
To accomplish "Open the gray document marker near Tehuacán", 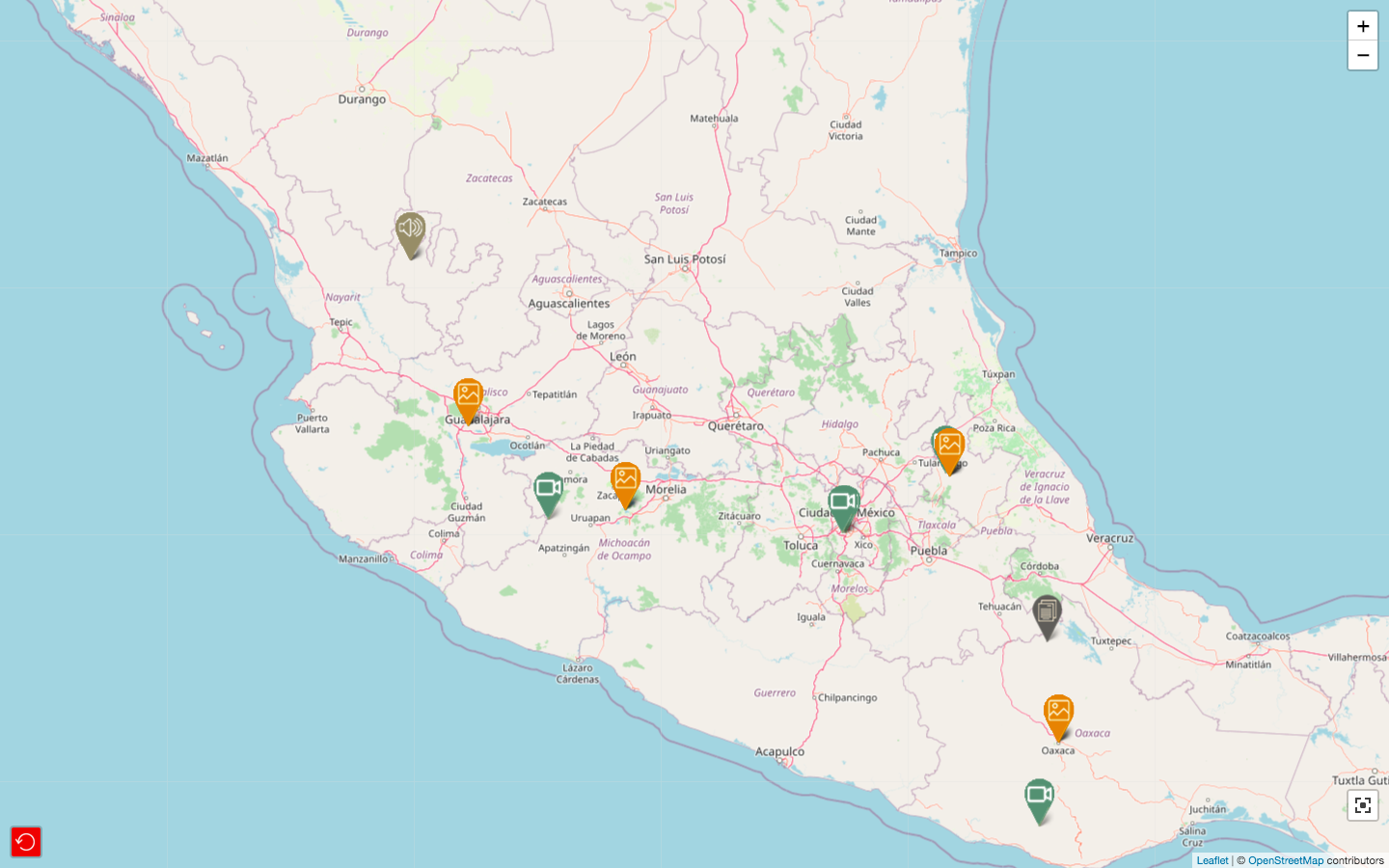I will coord(1047,613).
